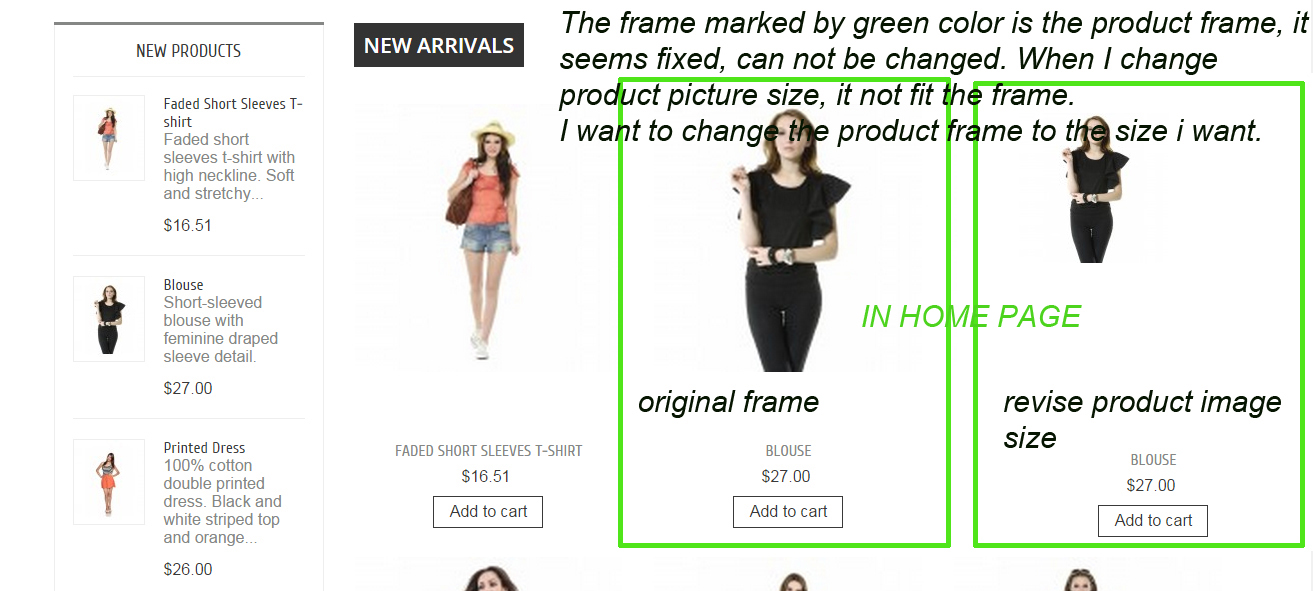This screenshot has height=591, width=1313.
Task: Open the large Blouse image in original frame
Action: [x=788, y=238]
